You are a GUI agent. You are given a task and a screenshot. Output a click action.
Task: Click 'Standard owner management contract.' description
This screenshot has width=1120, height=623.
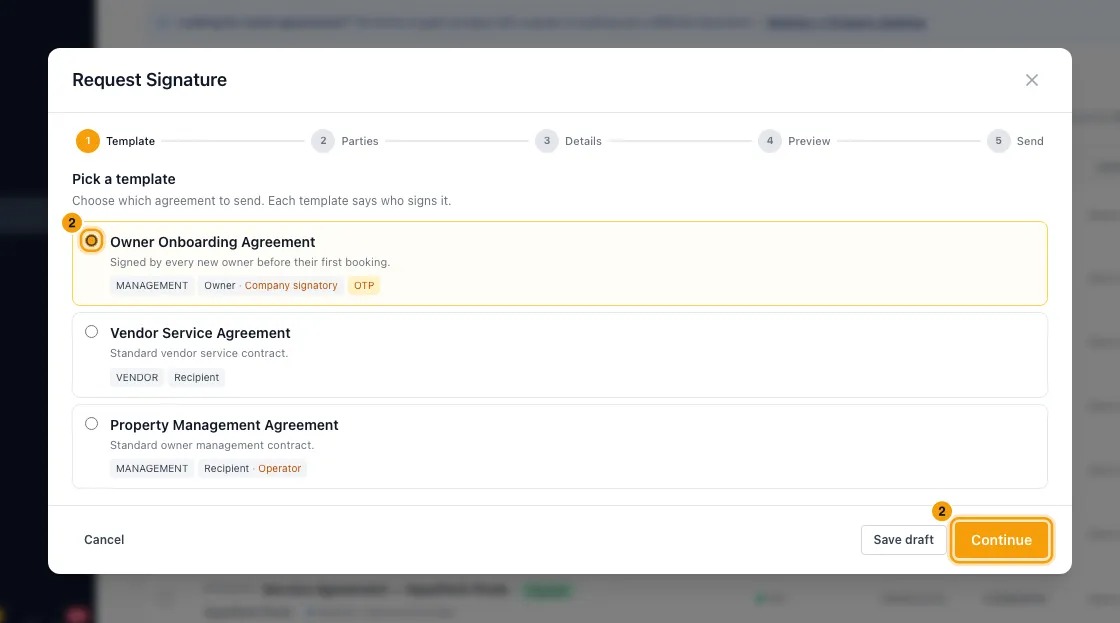[x=212, y=445]
